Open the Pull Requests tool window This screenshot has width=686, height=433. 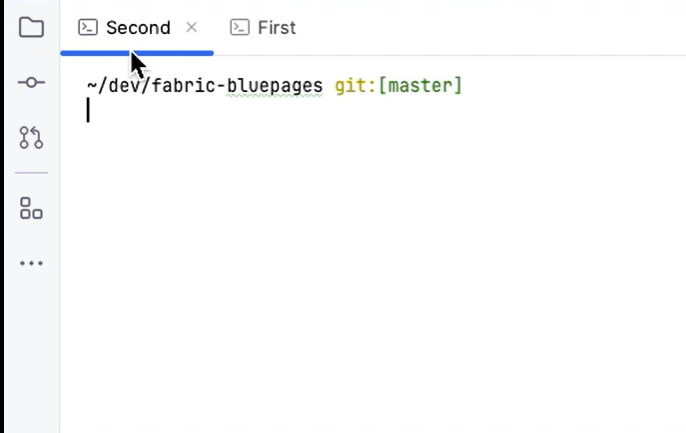pos(31,137)
